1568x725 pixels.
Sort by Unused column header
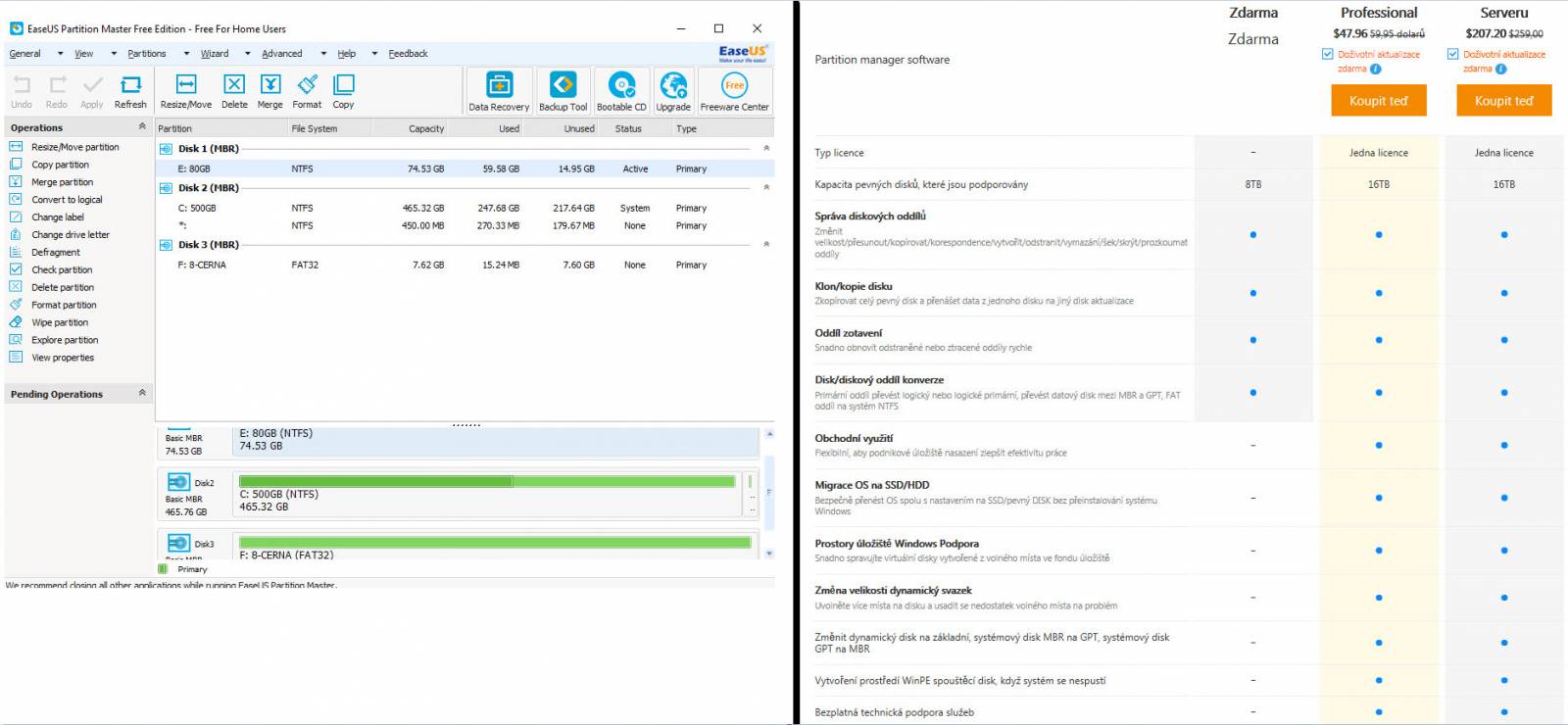click(x=579, y=128)
